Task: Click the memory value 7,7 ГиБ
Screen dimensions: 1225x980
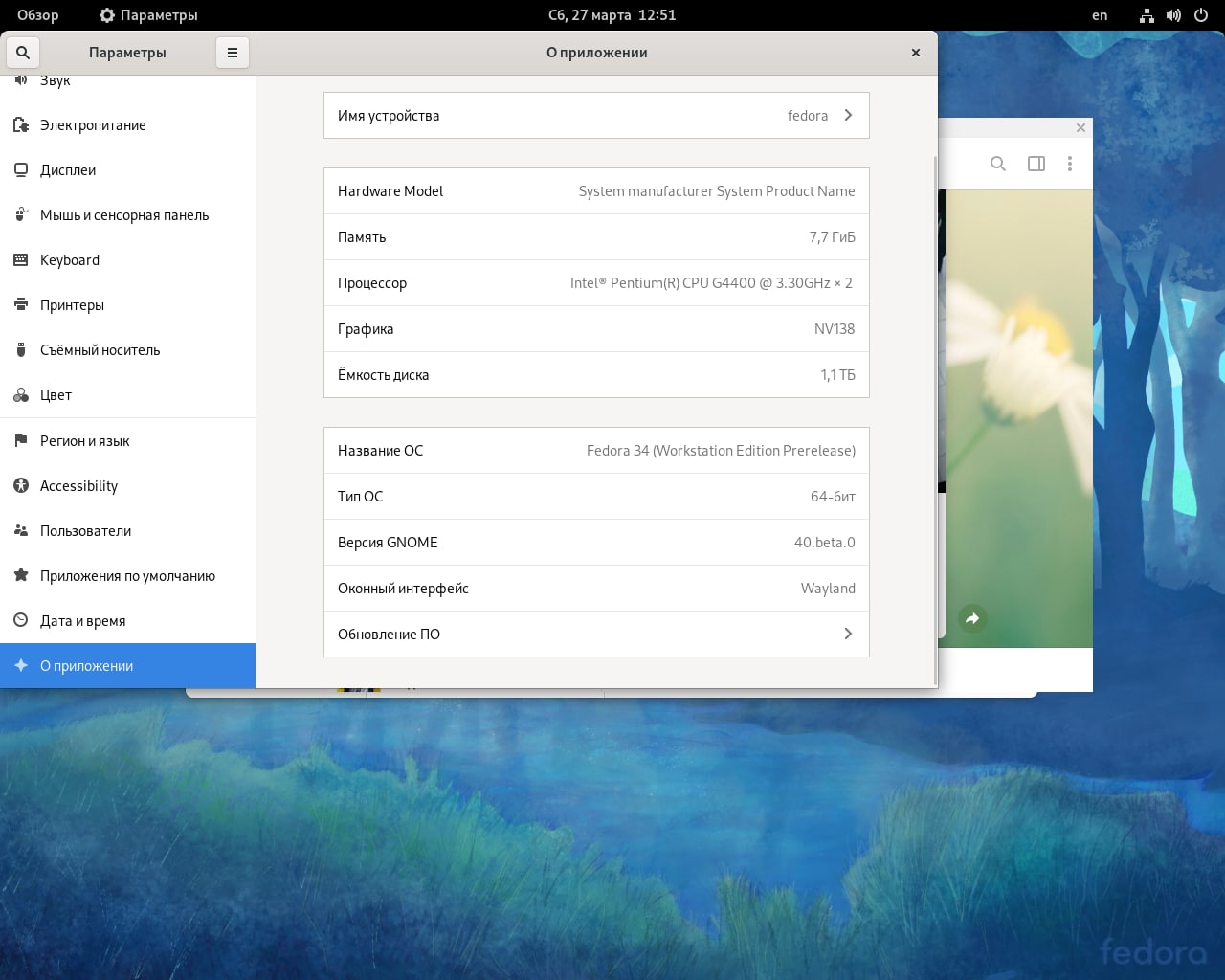Action: [x=832, y=236]
